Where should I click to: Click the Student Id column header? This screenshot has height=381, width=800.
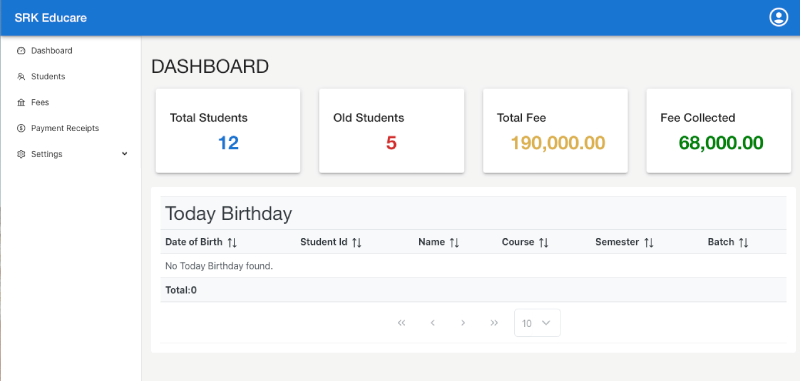(x=324, y=242)
